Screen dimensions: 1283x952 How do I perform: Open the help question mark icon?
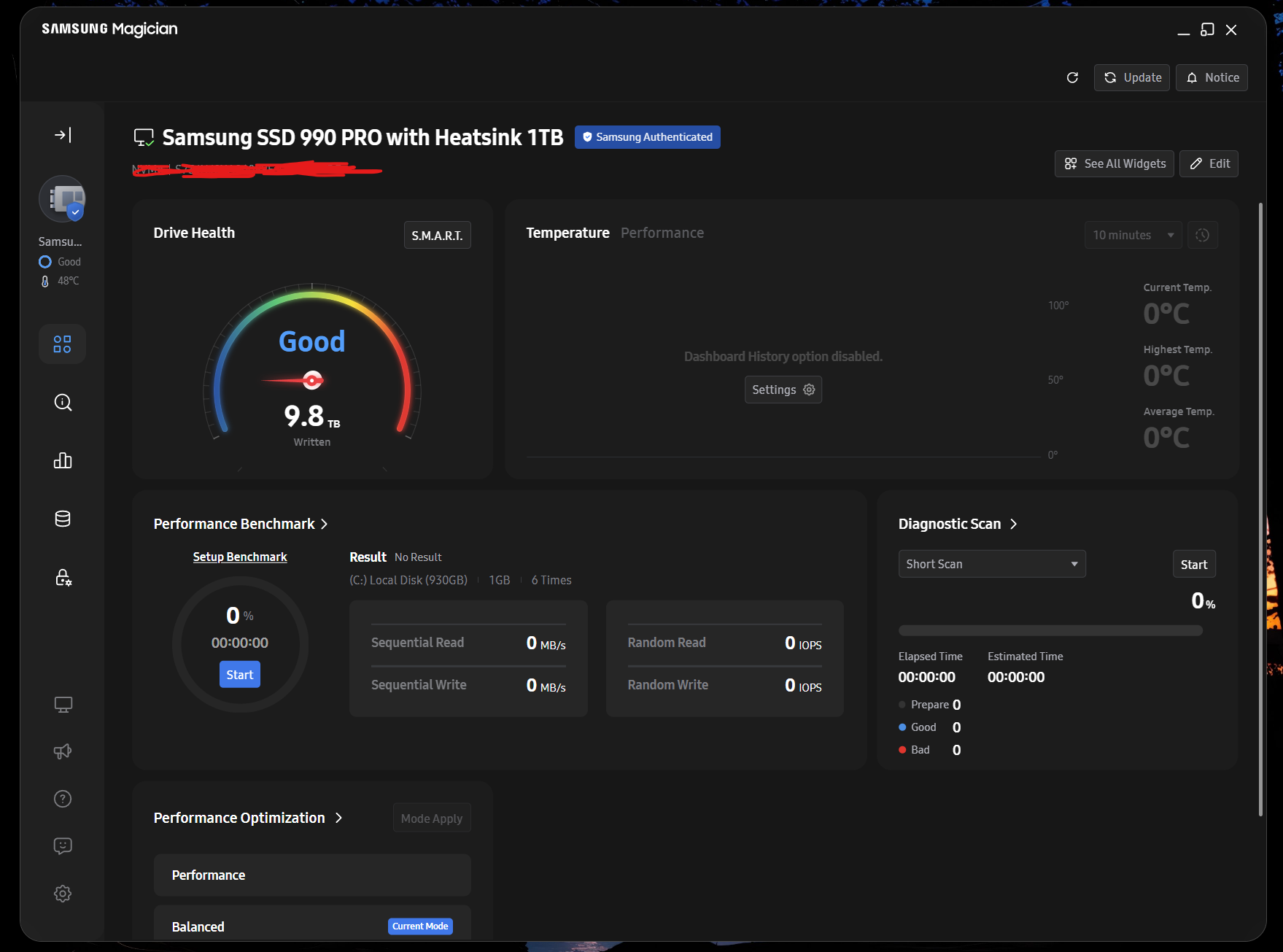pyautogui.click(x=63, y=799)
